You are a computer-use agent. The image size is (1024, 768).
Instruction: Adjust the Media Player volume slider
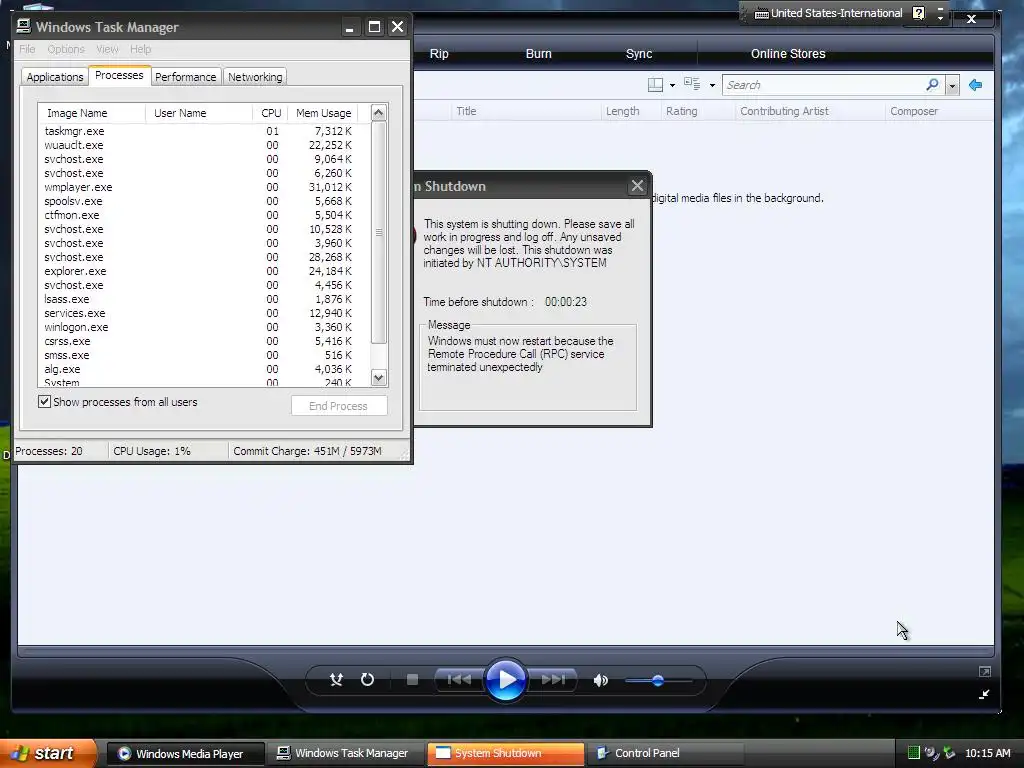point(658,680)
